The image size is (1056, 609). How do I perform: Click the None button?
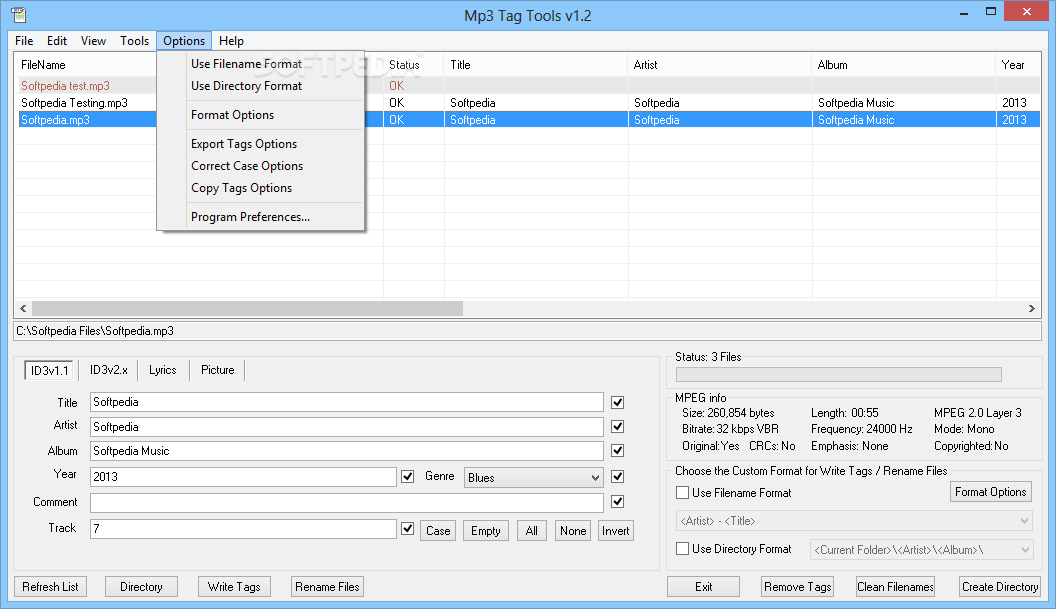pos(573,531)
